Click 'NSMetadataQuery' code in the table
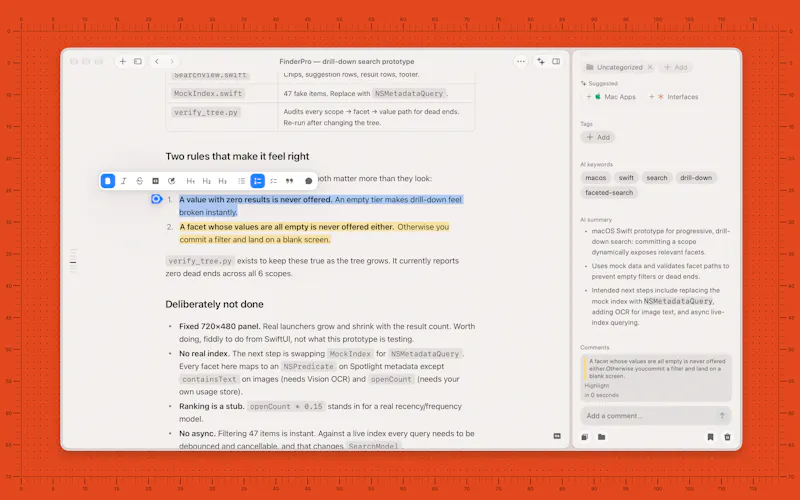 pos(408,93)
